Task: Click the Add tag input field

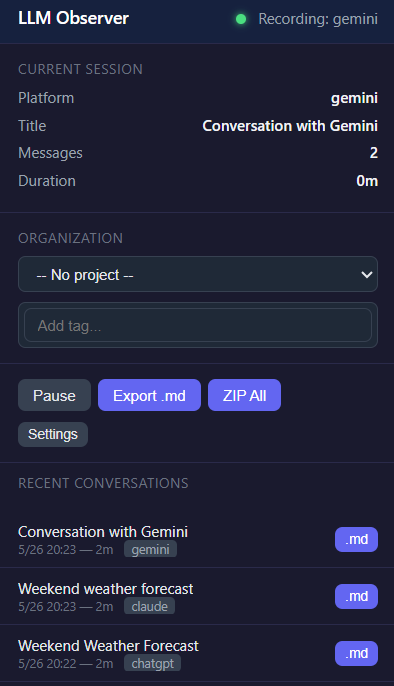Action: [x=198, y=325]
